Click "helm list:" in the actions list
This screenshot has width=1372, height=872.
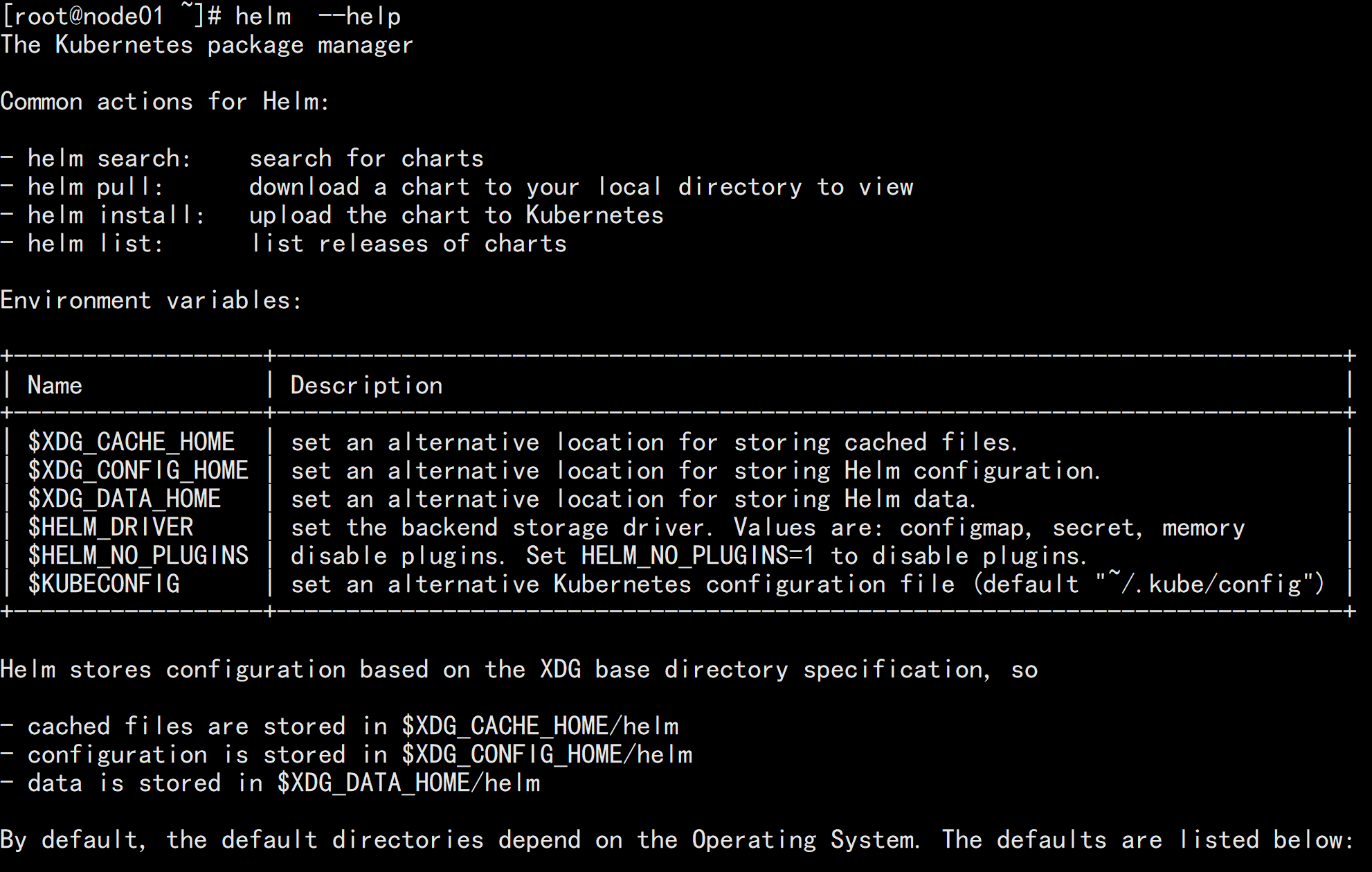point(96,244)
